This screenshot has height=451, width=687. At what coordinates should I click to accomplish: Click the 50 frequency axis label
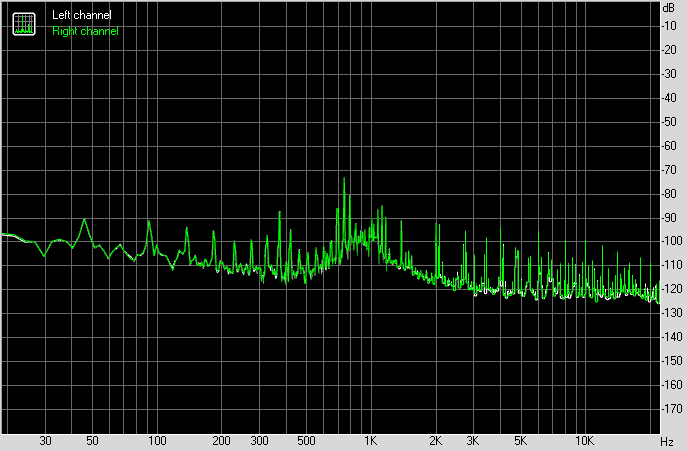92,440
